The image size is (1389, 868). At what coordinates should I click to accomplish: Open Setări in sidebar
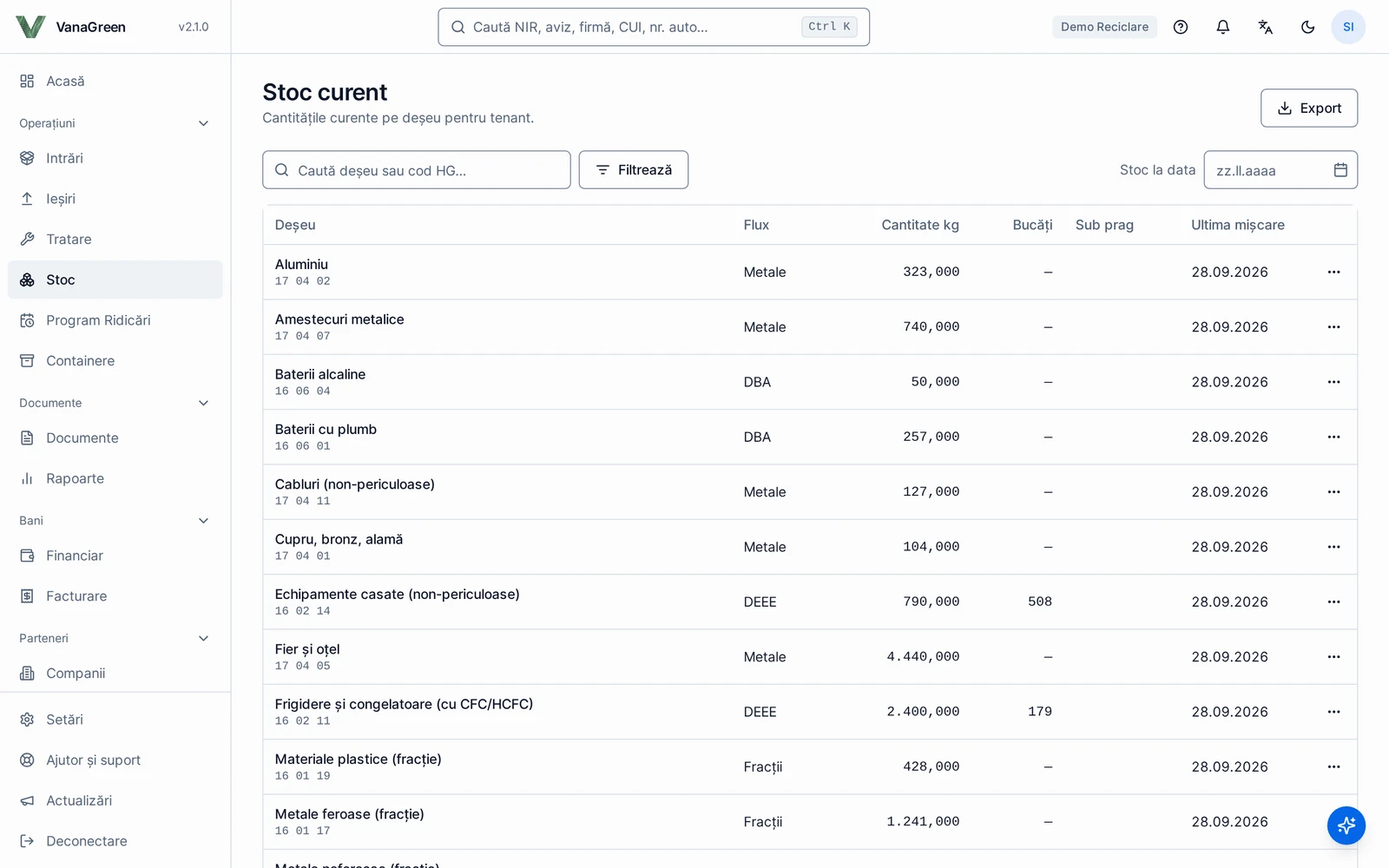pos(115,720)
